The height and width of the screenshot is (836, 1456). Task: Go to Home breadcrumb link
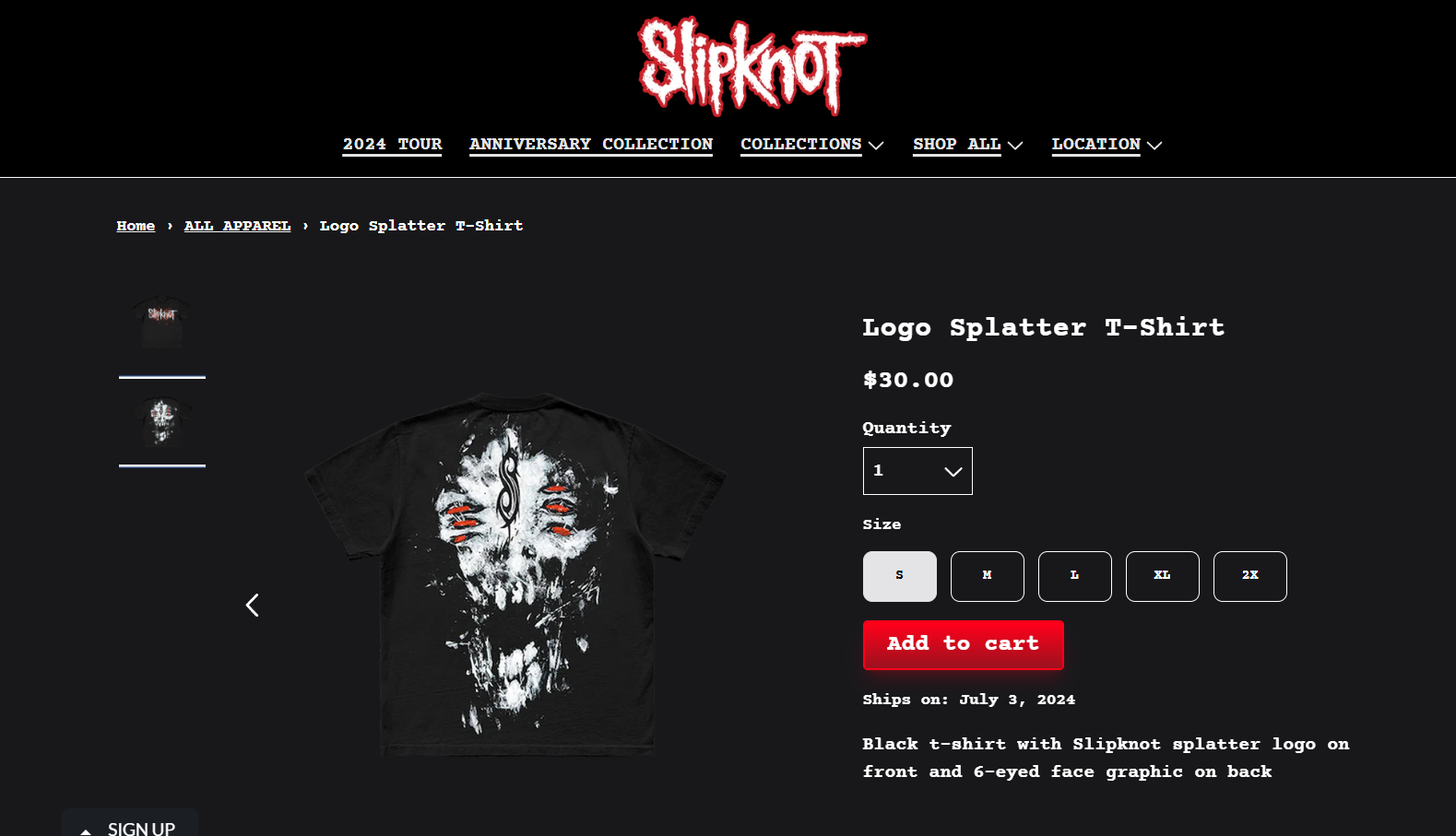(136, 226)
